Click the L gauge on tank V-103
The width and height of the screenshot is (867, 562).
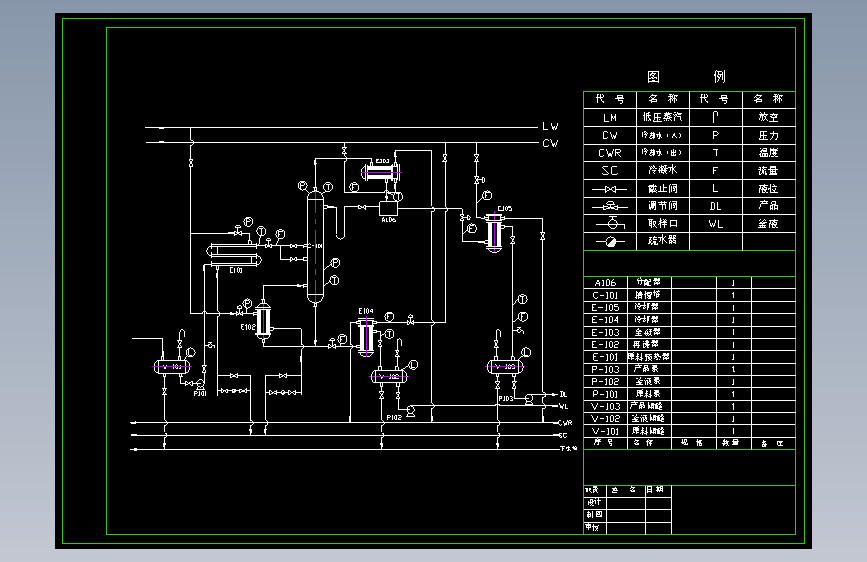point(526,352)
